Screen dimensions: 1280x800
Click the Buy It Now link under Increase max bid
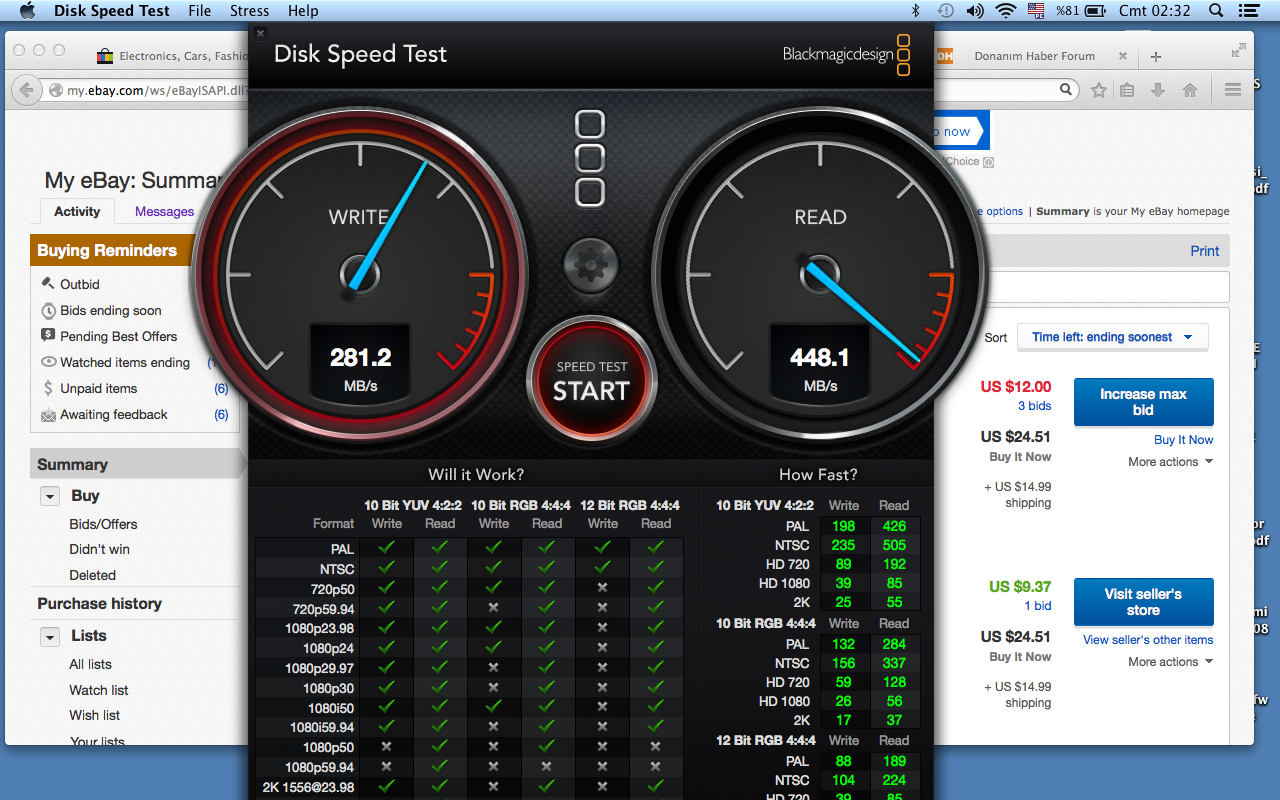(x=1184, y=440)
